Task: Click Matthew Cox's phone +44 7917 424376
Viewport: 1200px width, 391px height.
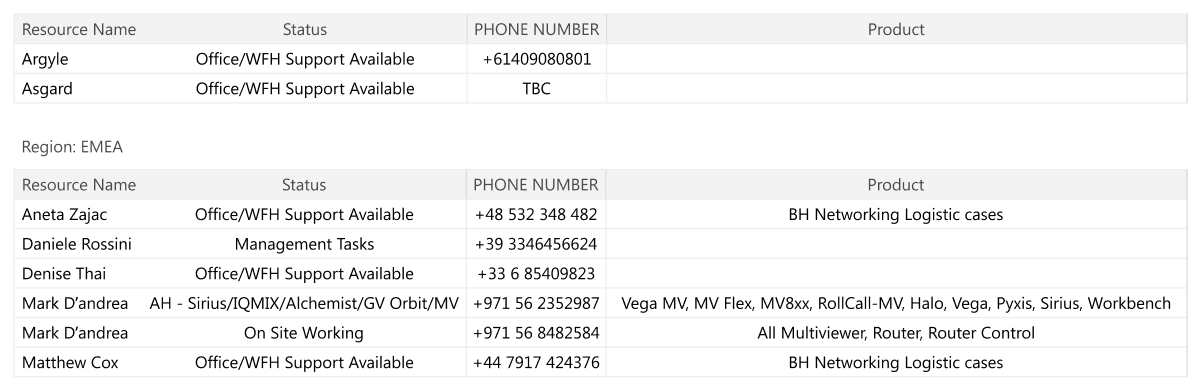Action: tap(536, 362)
